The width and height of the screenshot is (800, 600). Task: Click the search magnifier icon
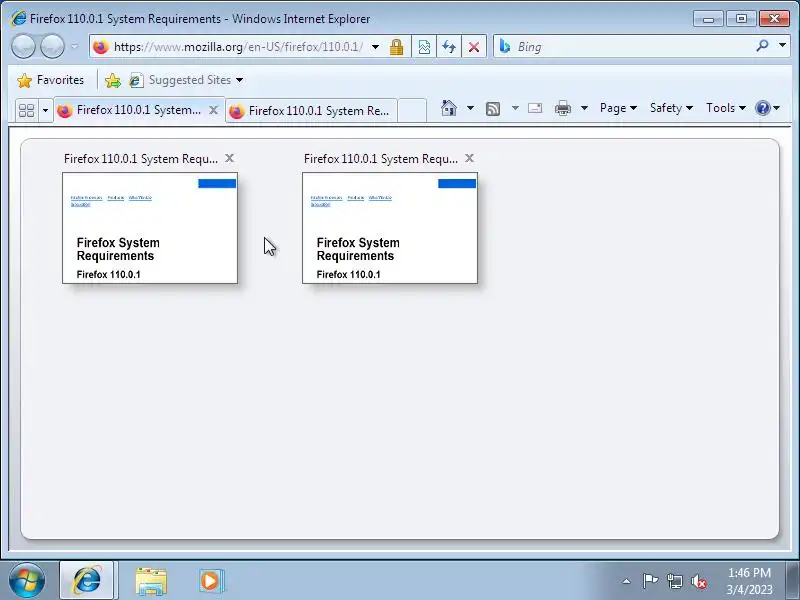(762, 46)
